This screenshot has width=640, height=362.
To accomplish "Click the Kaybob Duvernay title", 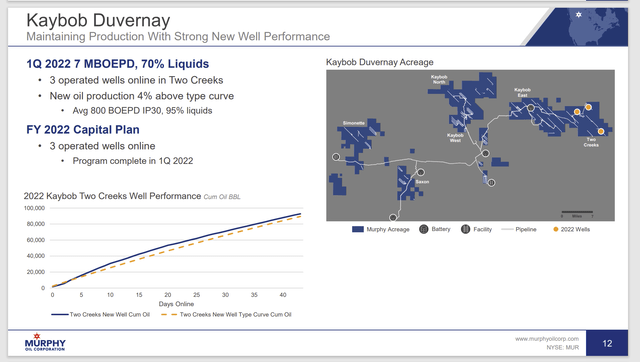I will (x=98, y=20).
